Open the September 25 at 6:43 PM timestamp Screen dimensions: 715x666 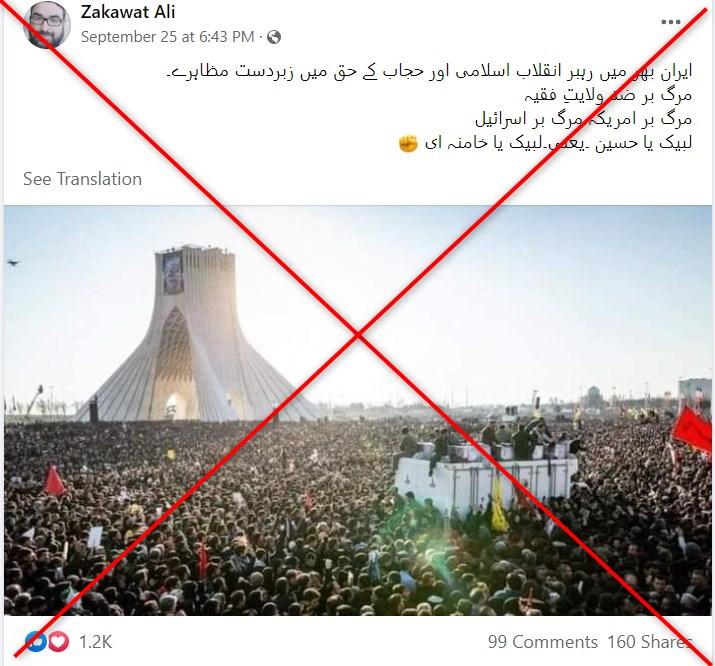point(167,37)
